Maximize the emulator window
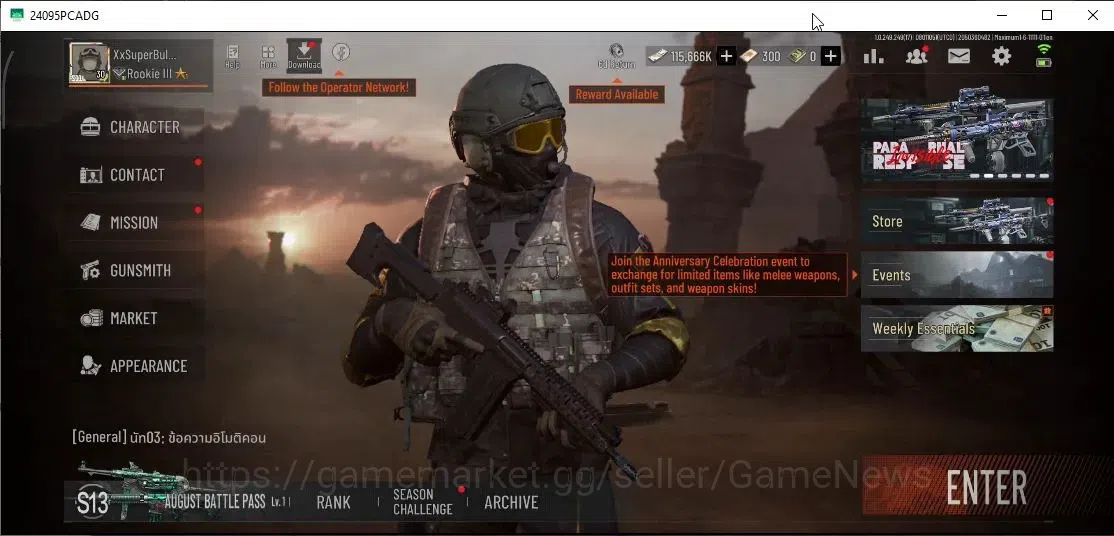Screen dimensions: 1114x536 point(1047,15)
